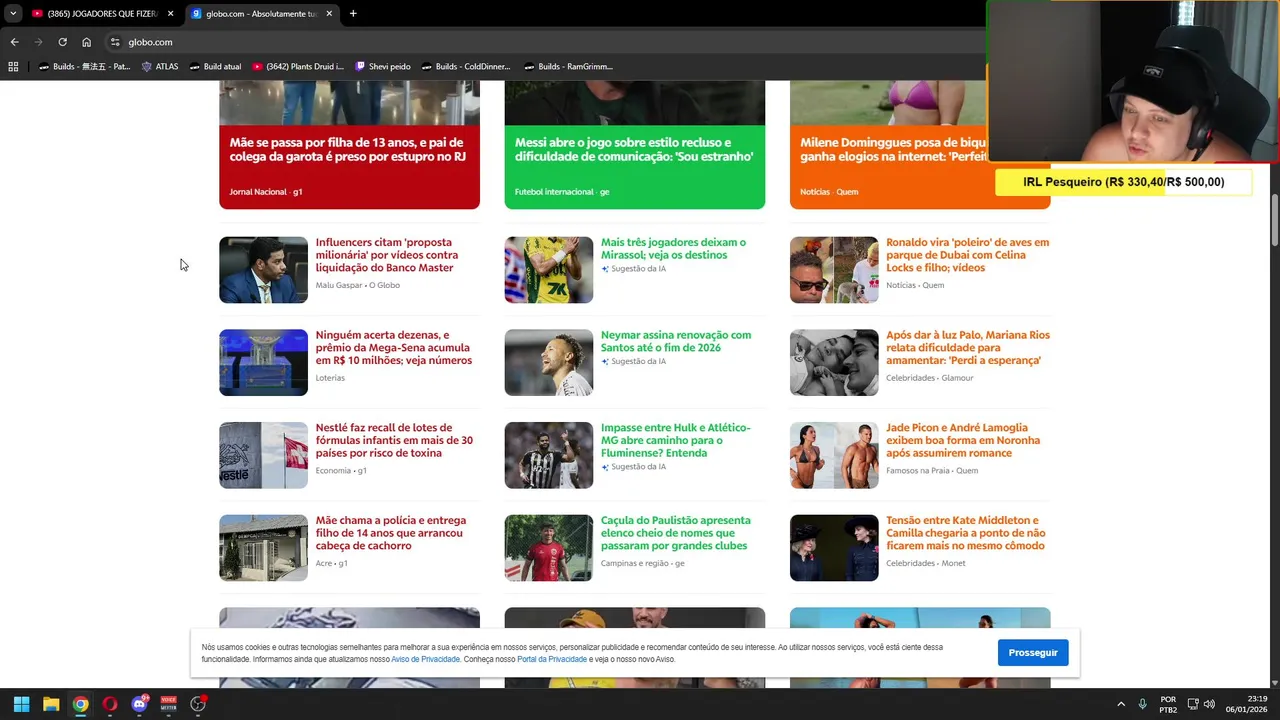This screenshot has height=720, width=1280.
Task: Open the Builds - Pat... bookmark
Action: tap(84, 67)
